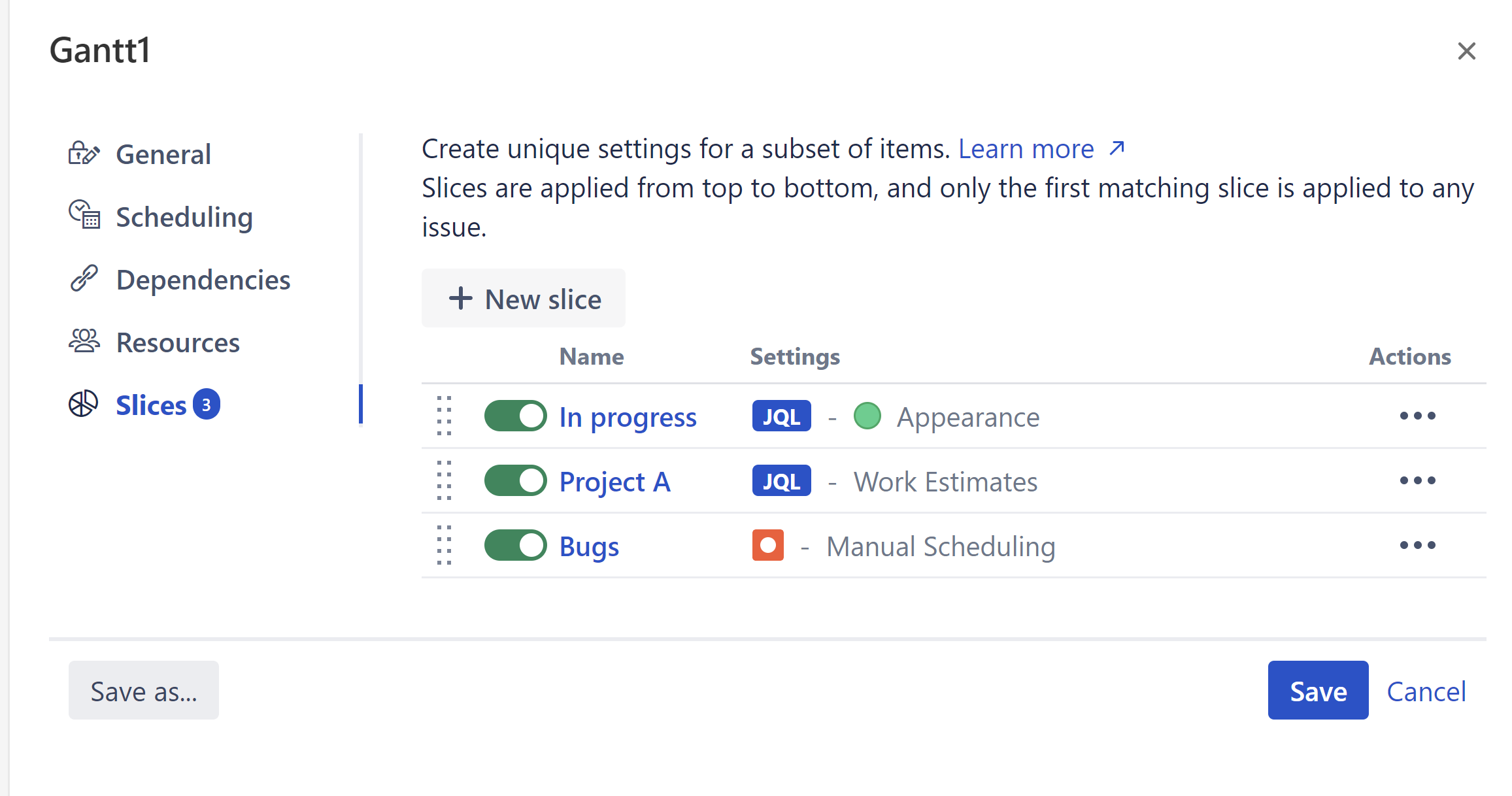Click the green Appearance color dot
This screenshot has height=796, width=1512.
pos(867,416)
